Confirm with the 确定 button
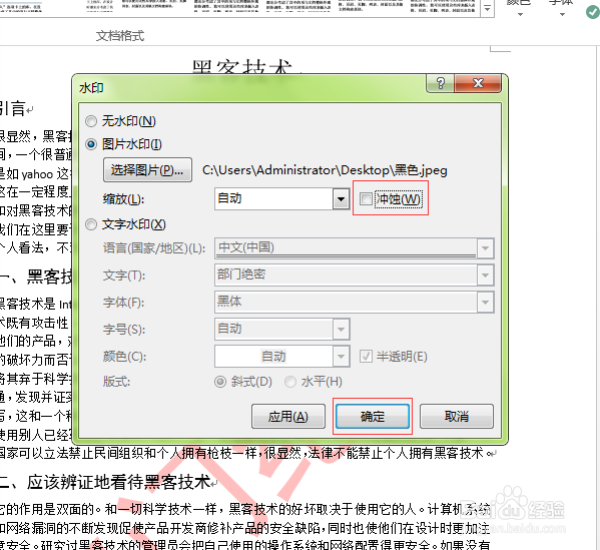 [372, 416]
